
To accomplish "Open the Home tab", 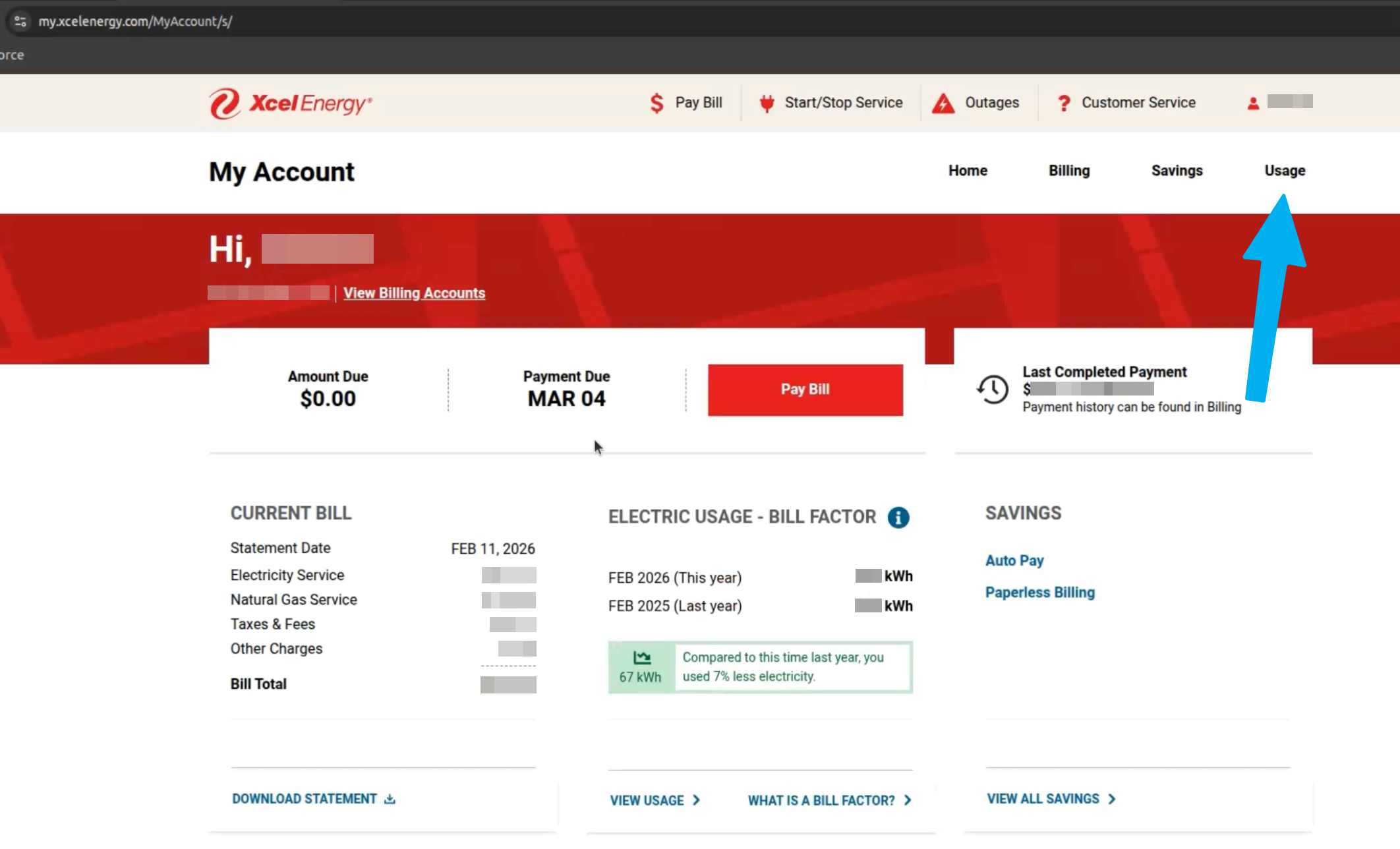I will [968, 171].
